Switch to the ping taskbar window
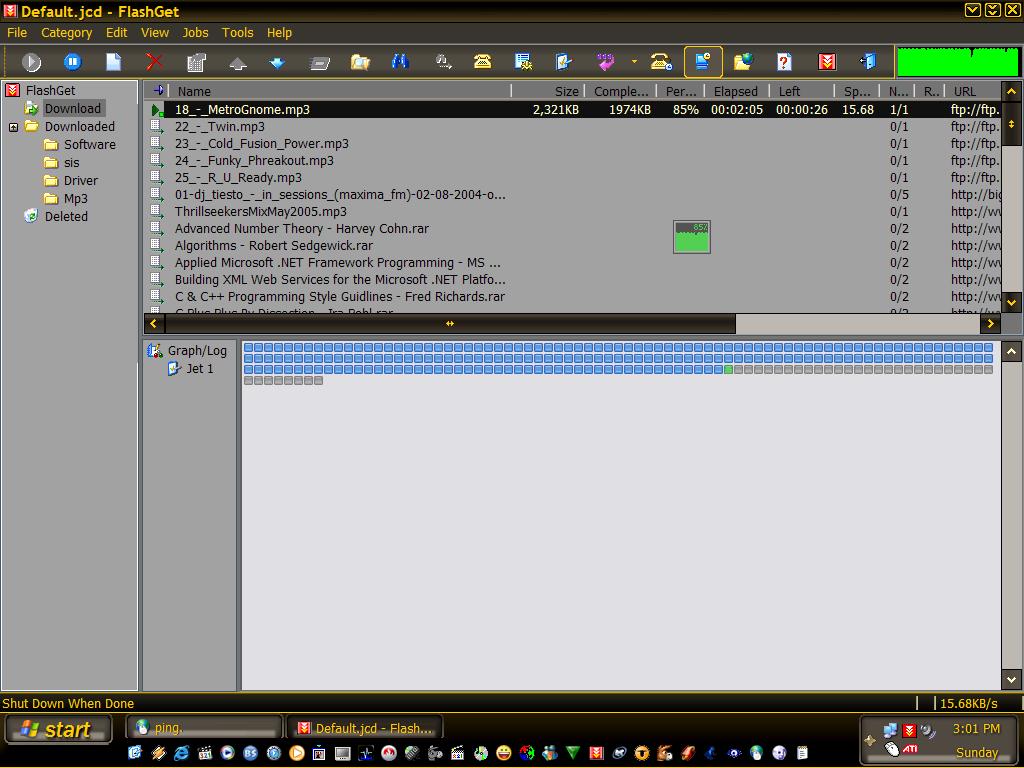 [204, 728]
